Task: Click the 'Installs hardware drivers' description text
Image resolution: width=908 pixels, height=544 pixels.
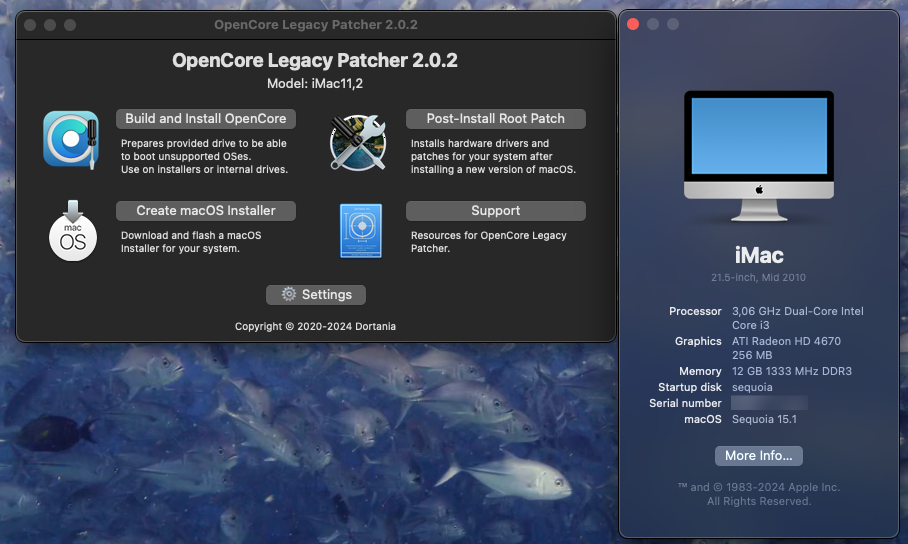Action: [493, 156]
